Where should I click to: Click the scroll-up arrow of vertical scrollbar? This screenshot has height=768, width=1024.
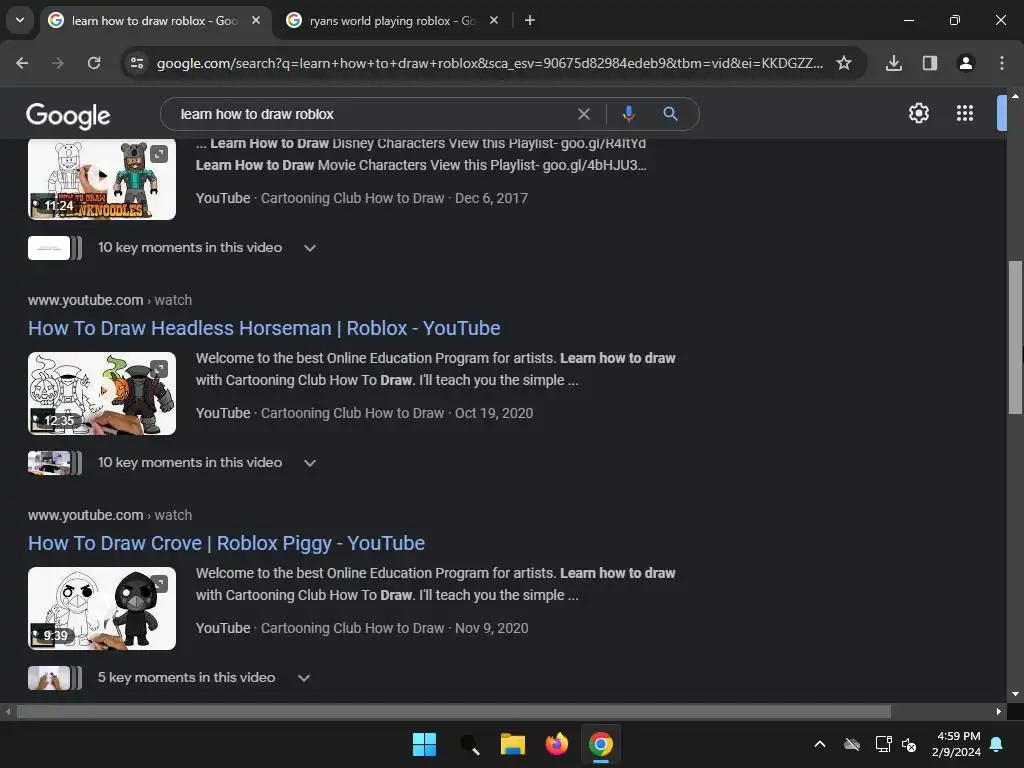(1015, 96)
